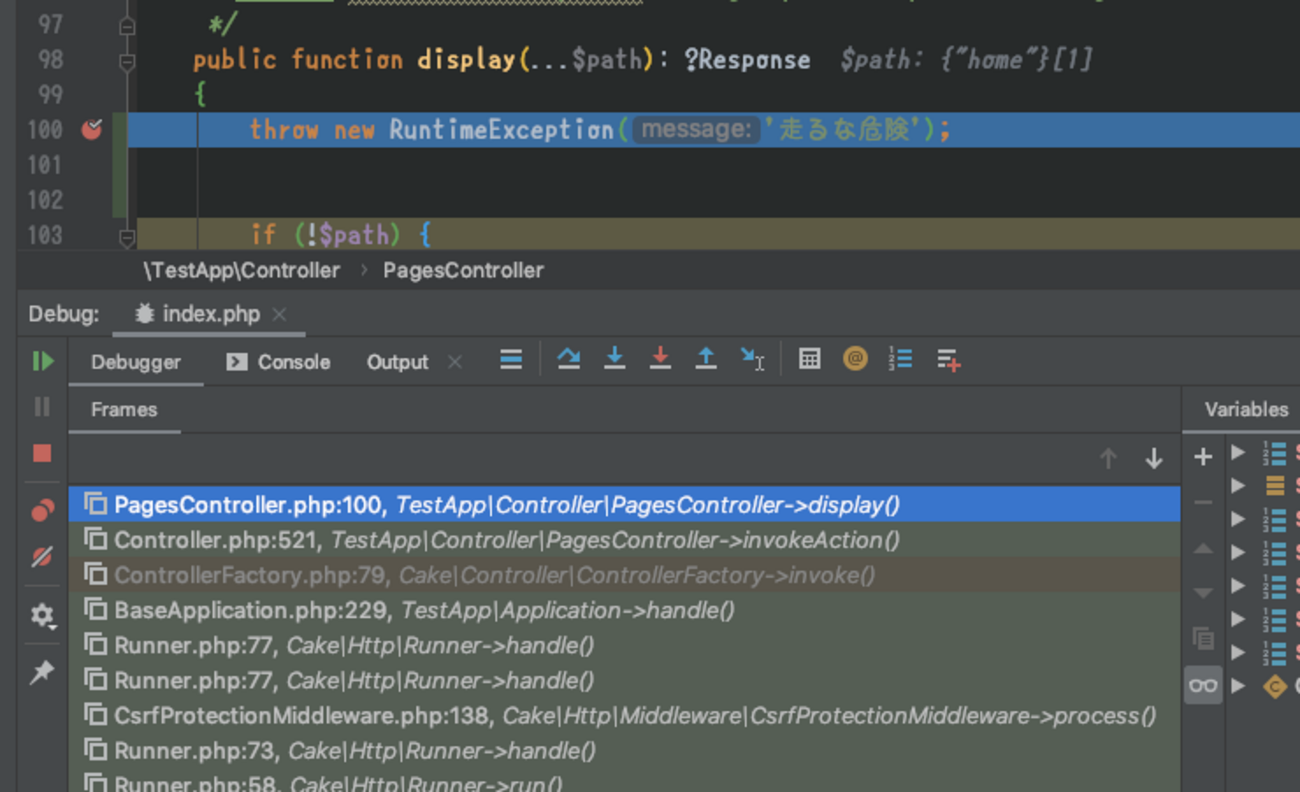Click the Step Into blue arrow icon

tap(615, 360)
